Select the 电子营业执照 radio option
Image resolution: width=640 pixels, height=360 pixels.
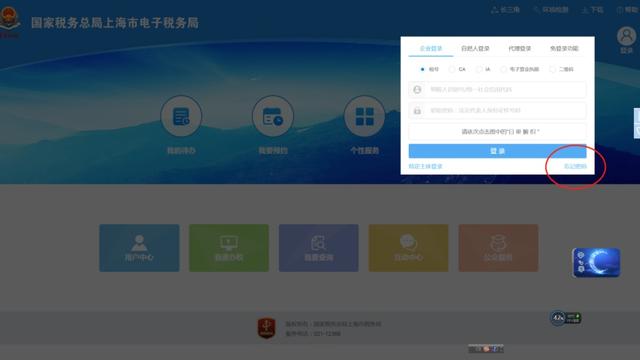coord(504,69)
